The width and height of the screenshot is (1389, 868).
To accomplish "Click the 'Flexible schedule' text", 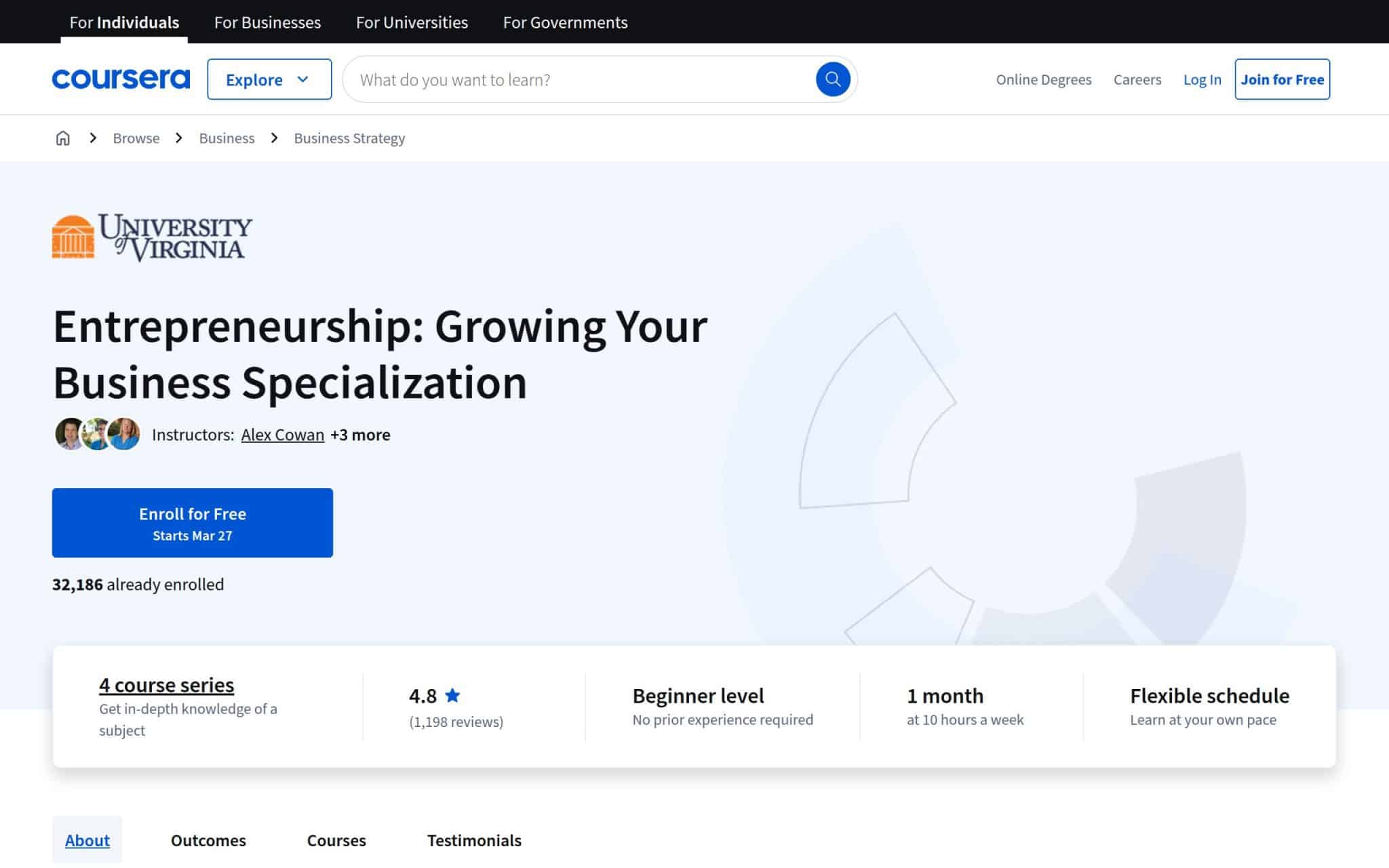I will click(1209, 696).
